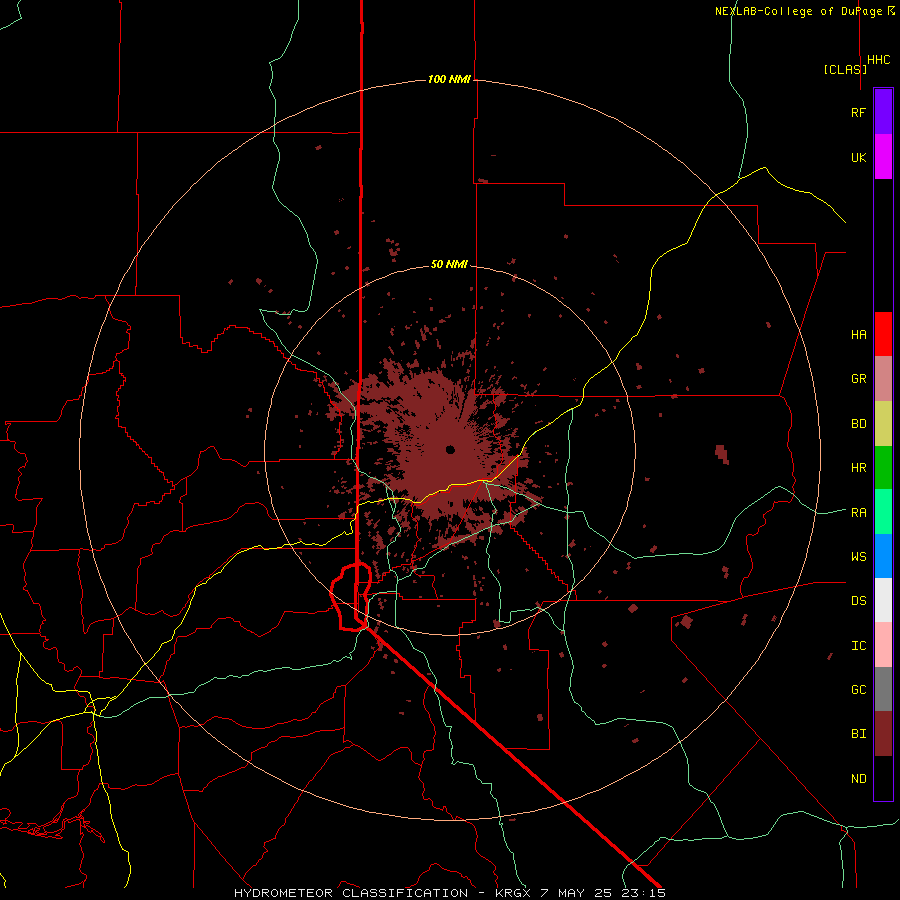
Task: Click the DS white legend swatch
Action: [883, 600]
